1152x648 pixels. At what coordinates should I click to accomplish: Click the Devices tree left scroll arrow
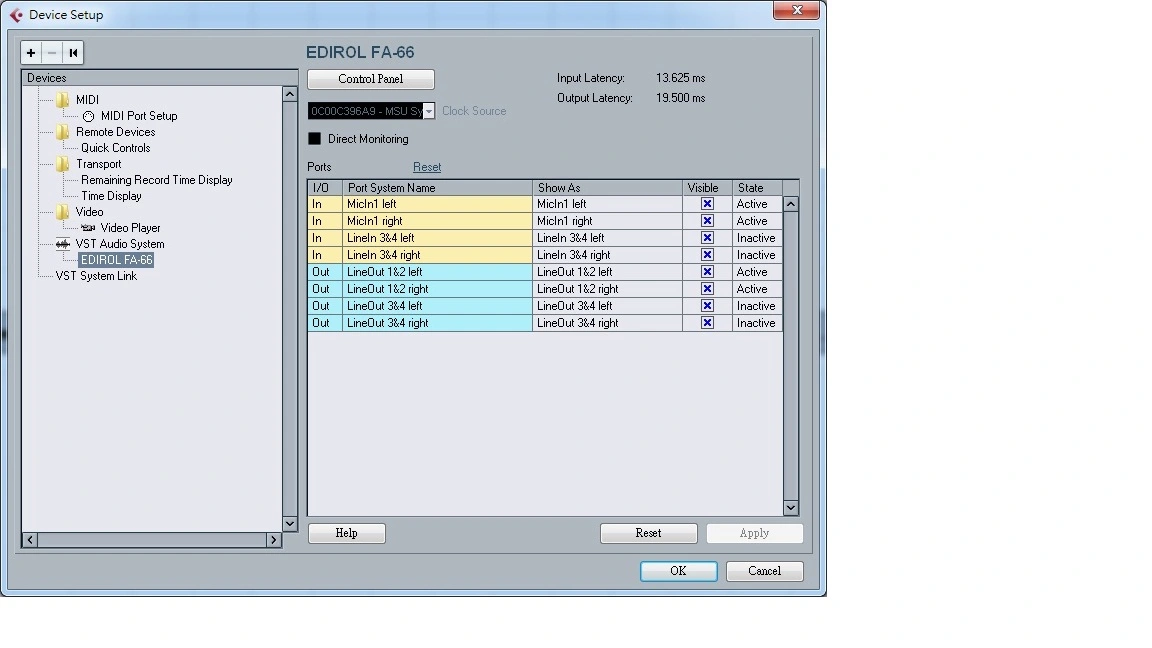tap(30, 540)
